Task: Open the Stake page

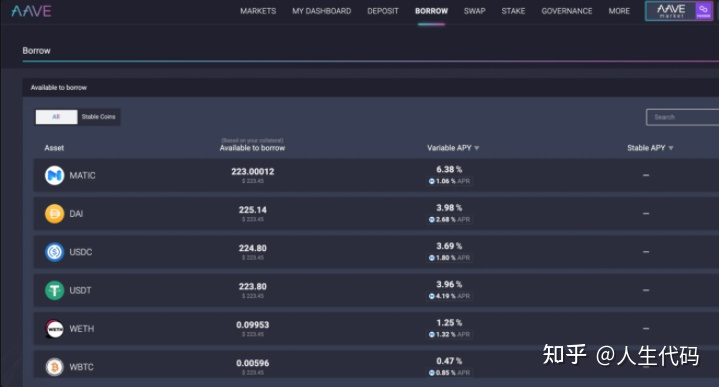Action: pos(513,11)
